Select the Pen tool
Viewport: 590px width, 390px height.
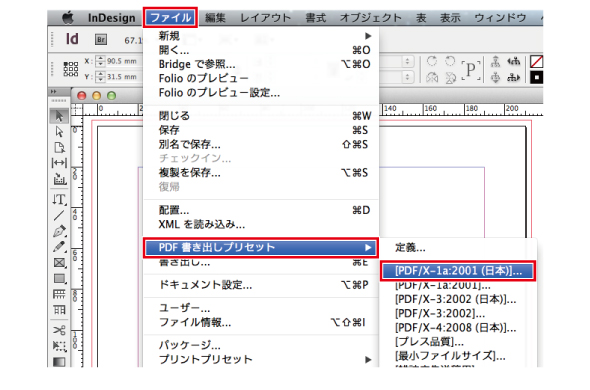(59, 231)
